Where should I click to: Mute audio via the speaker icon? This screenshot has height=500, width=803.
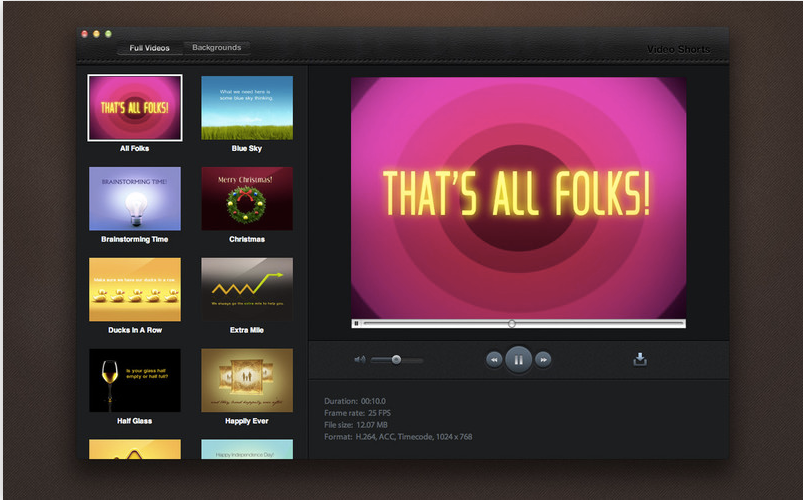[360, 360]
